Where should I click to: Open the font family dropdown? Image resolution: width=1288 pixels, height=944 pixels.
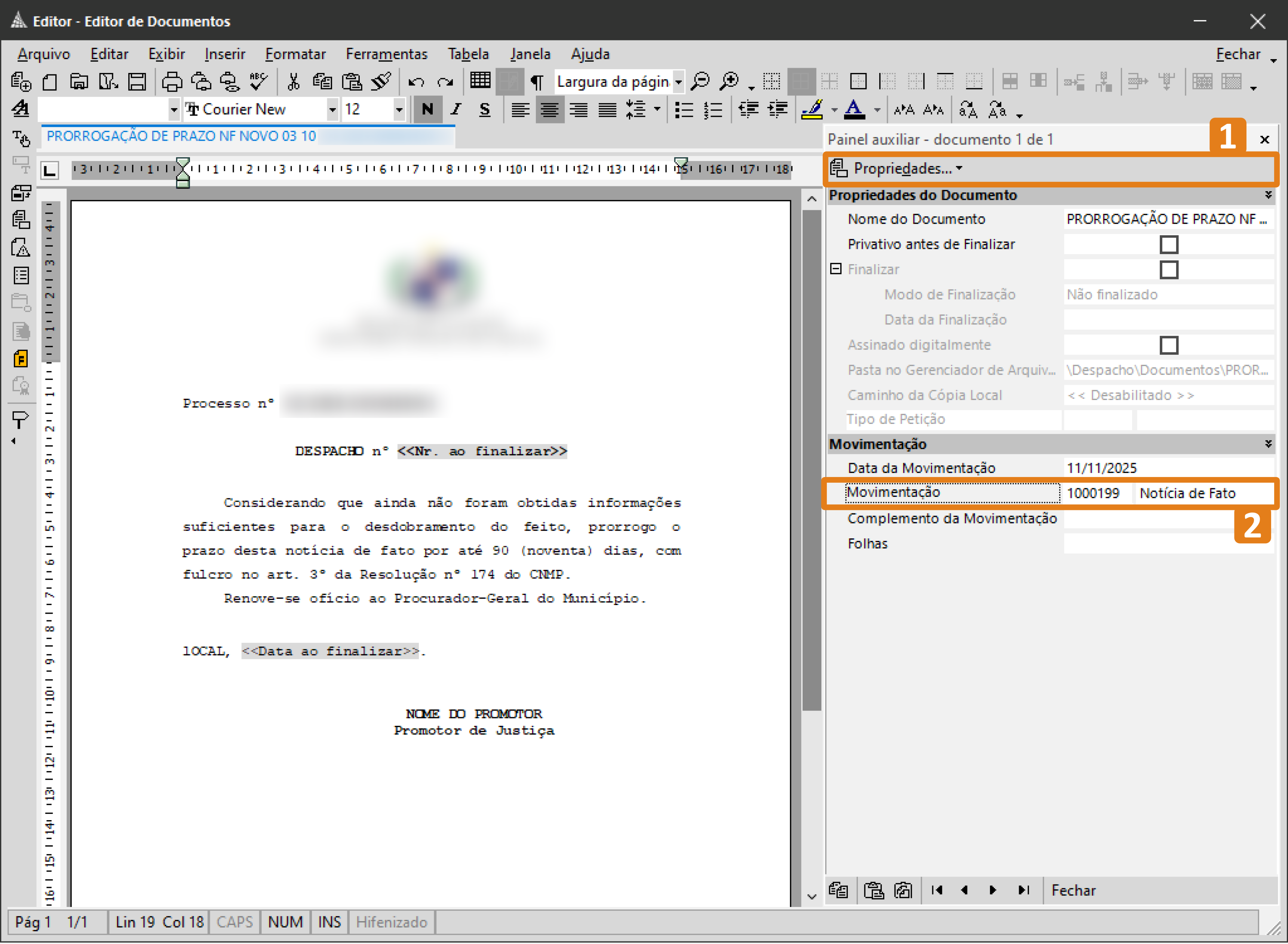pyautogui.click(x=333, y=109)
